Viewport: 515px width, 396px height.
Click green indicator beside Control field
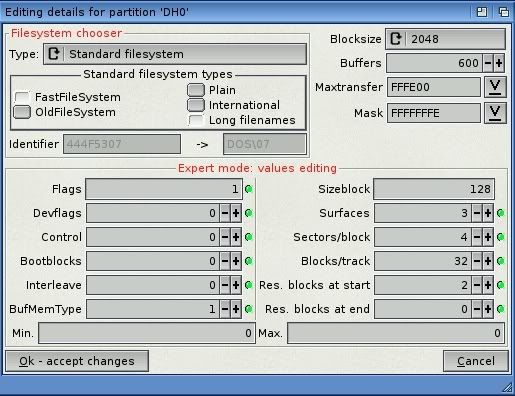[249, 237]
